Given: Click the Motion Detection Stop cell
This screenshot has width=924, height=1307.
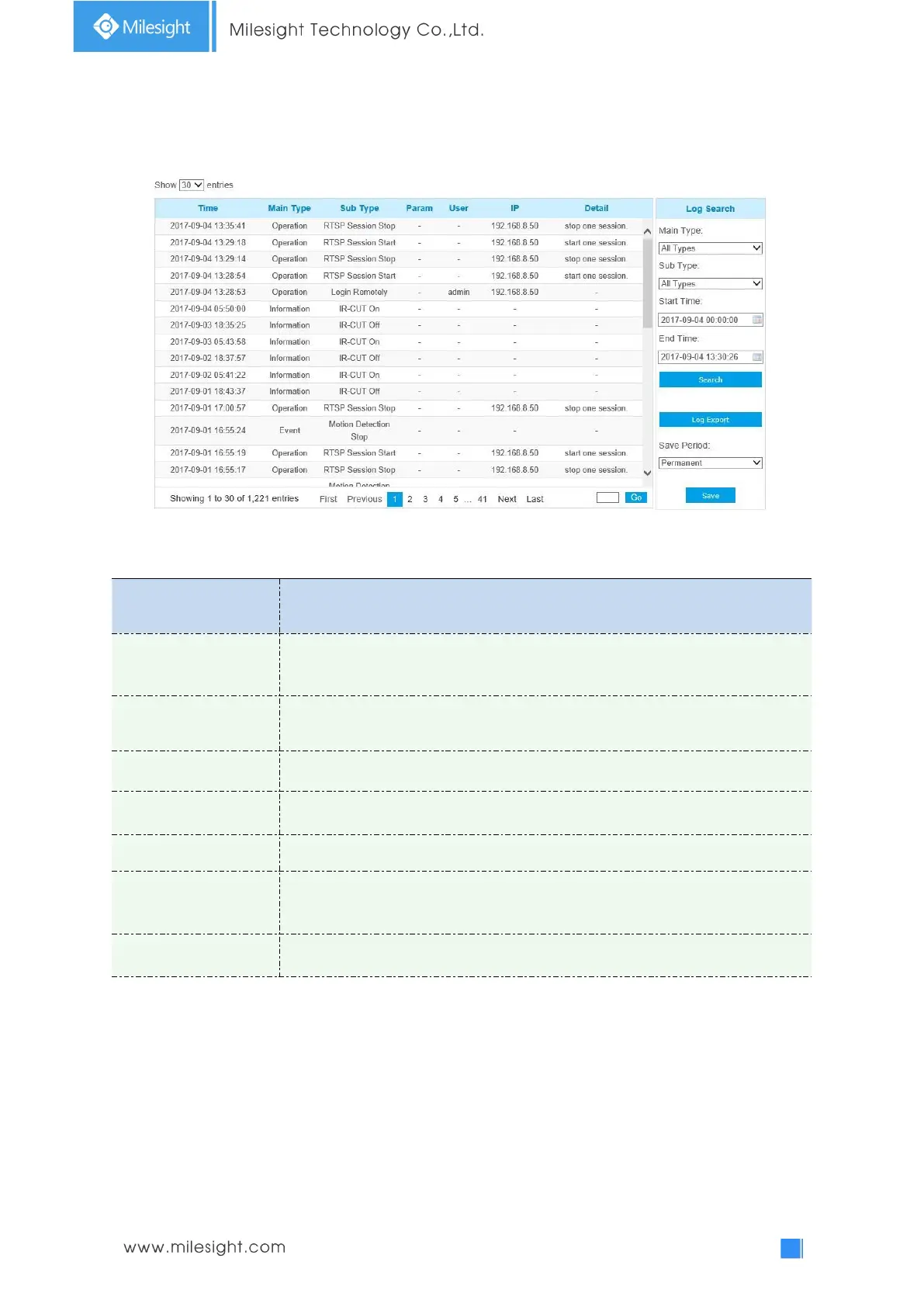Looking at the screenshot, I should (x=359, y=431).
